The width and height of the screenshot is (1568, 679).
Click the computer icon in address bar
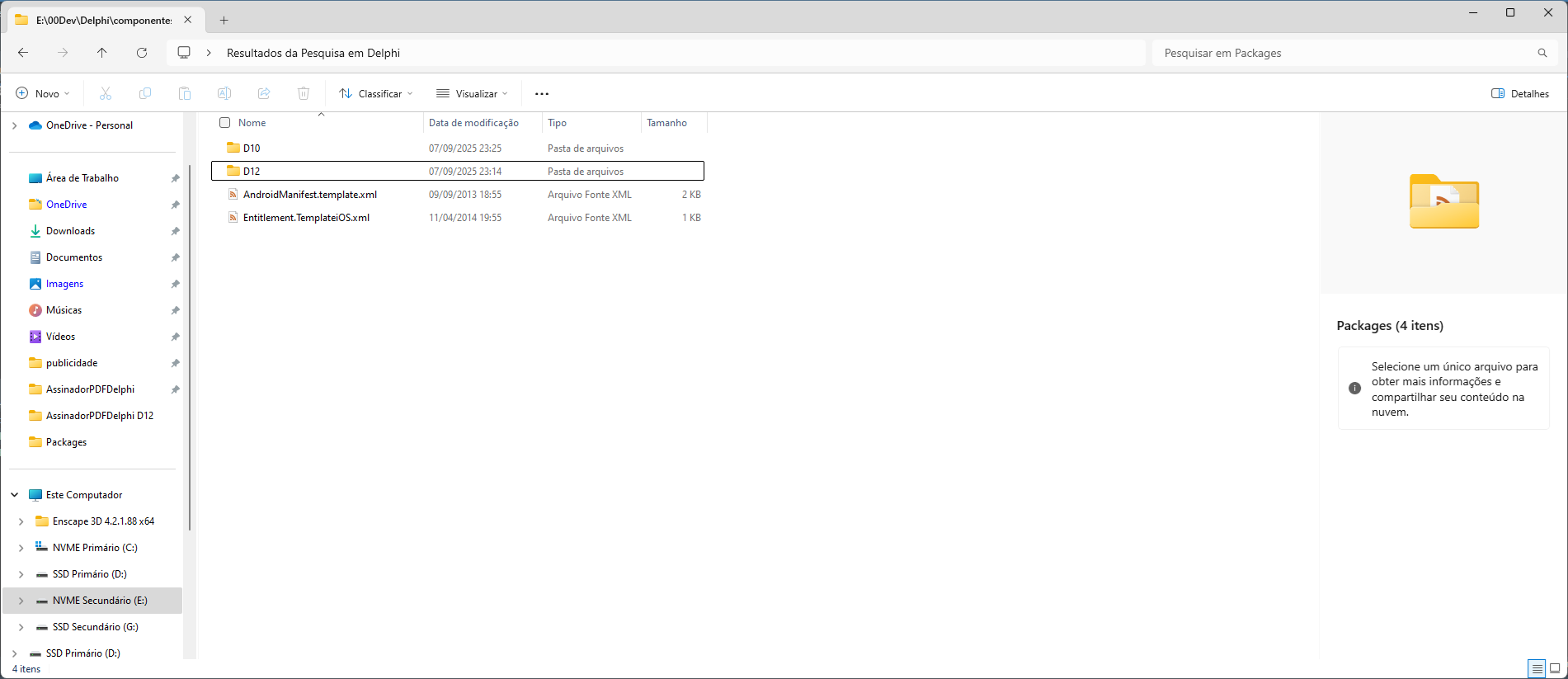pos(184,53)
